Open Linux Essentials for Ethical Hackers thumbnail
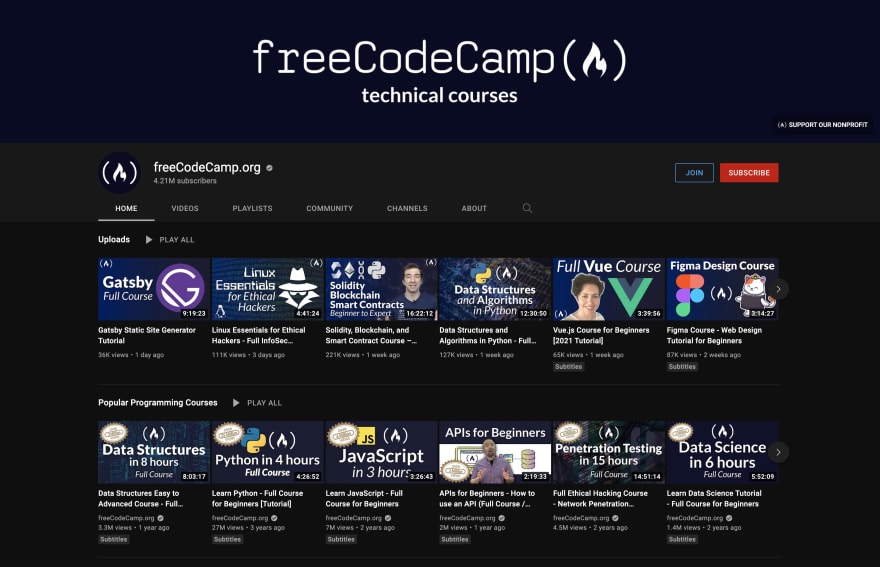 (268, 289)
